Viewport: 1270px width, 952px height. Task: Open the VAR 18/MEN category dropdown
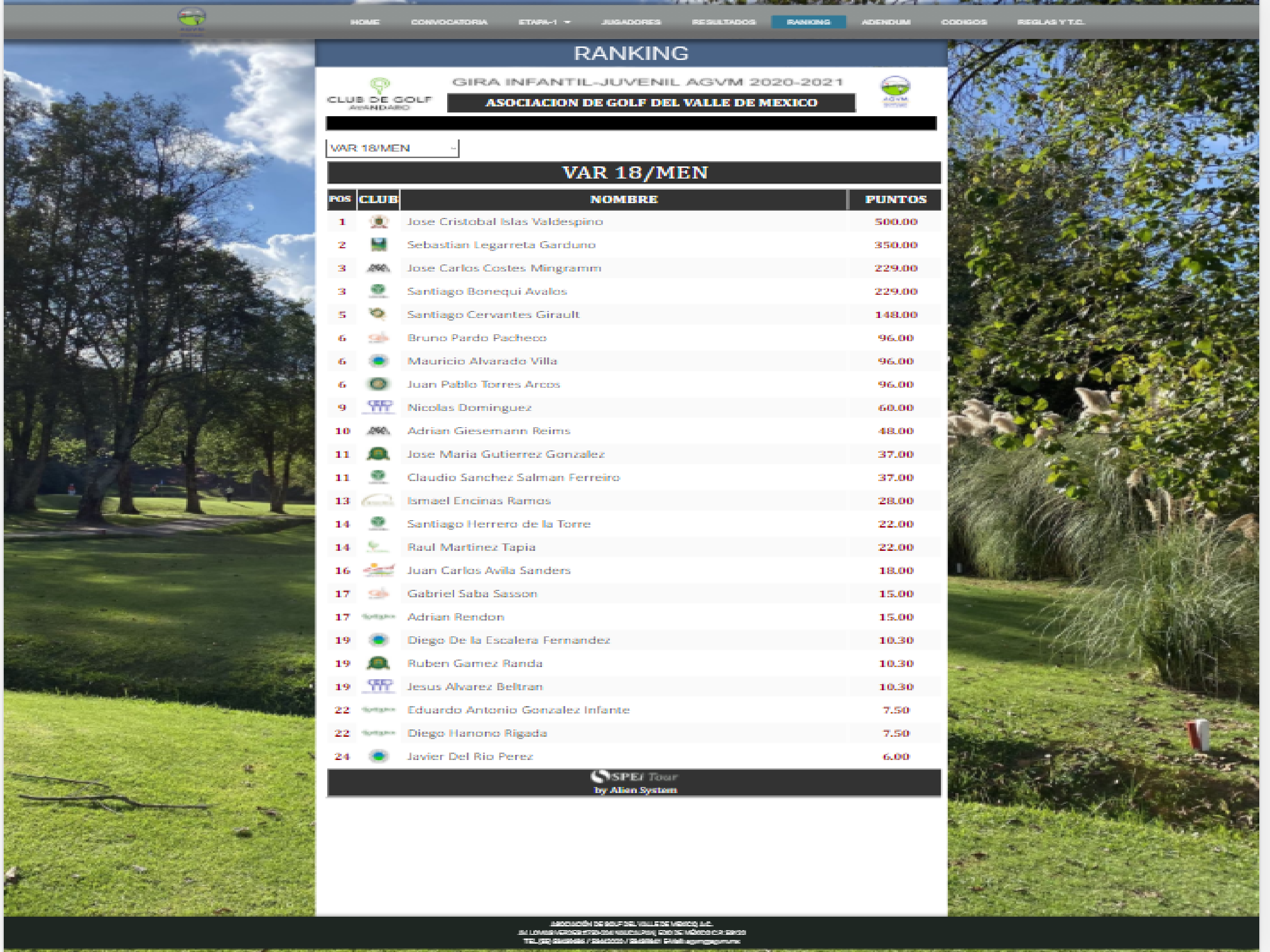point(392,148)
